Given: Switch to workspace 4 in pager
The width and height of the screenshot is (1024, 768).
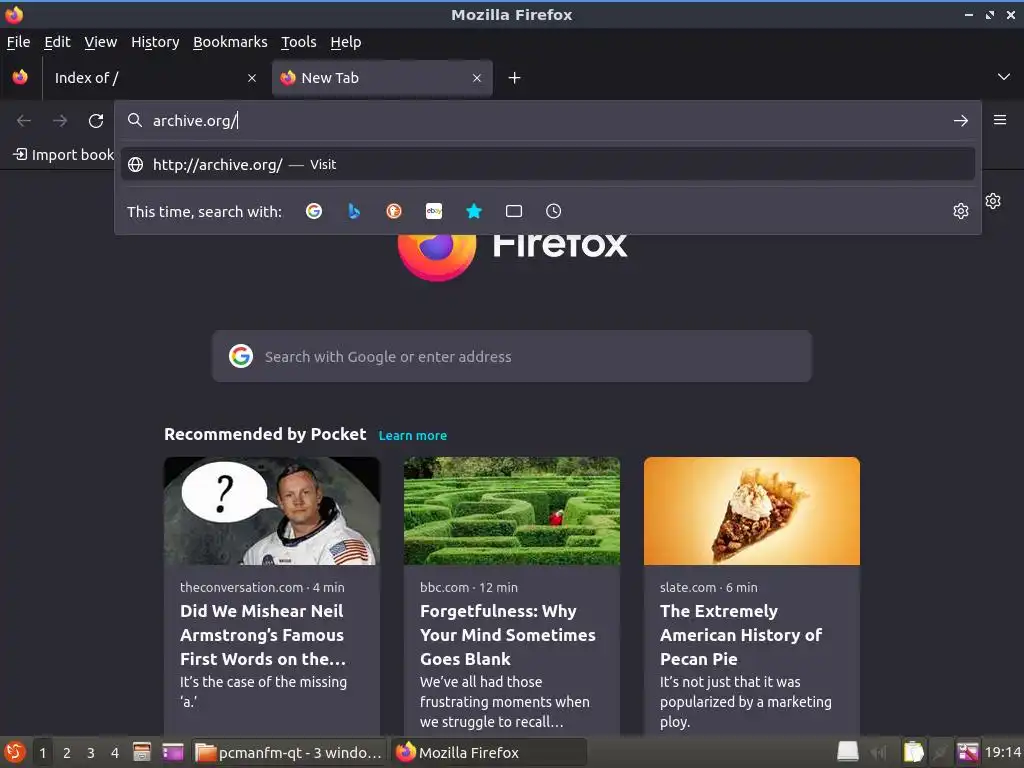Looking at the screenshot, I should coord(115,752).
